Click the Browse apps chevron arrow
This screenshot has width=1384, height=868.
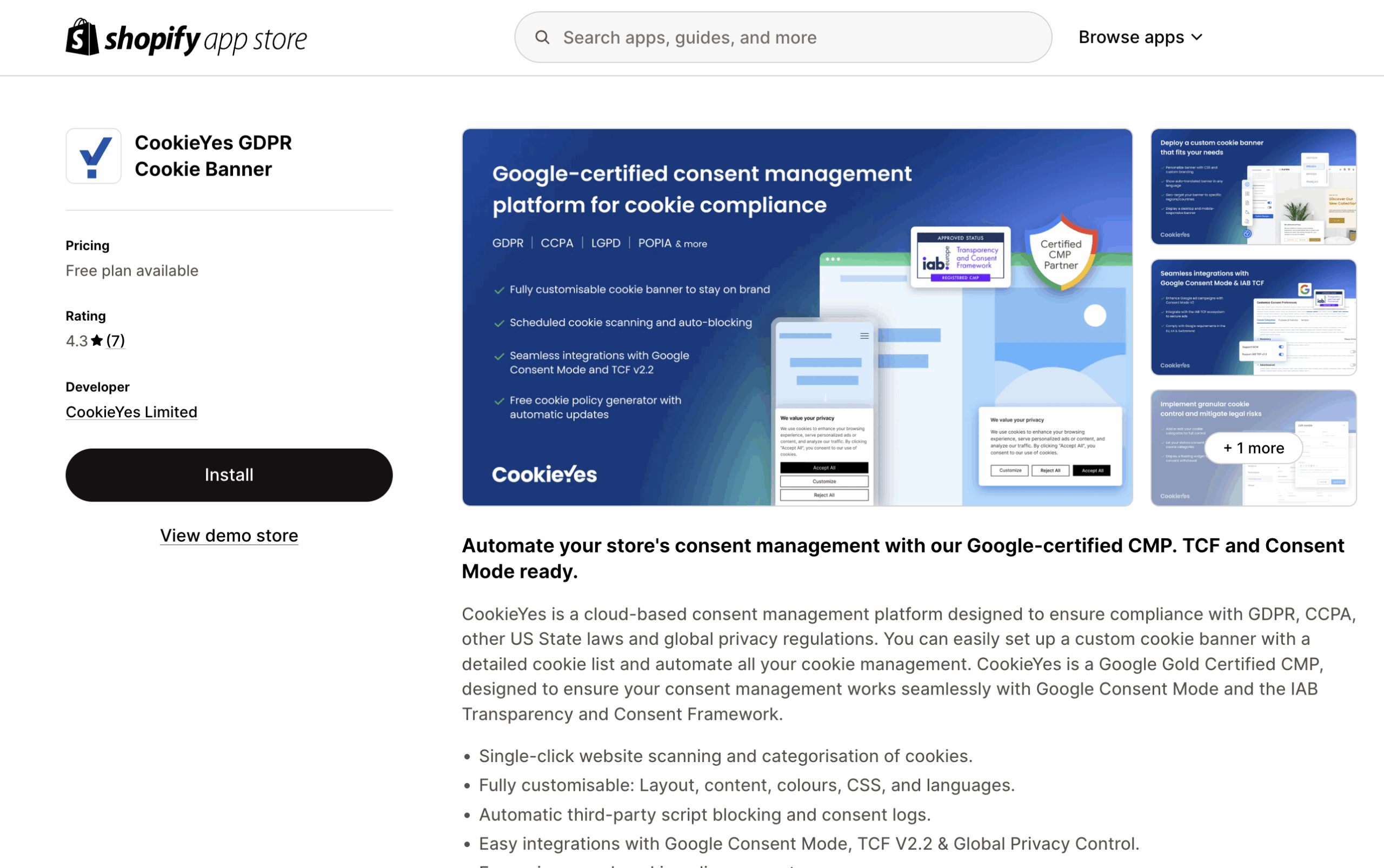[1197, 37]
